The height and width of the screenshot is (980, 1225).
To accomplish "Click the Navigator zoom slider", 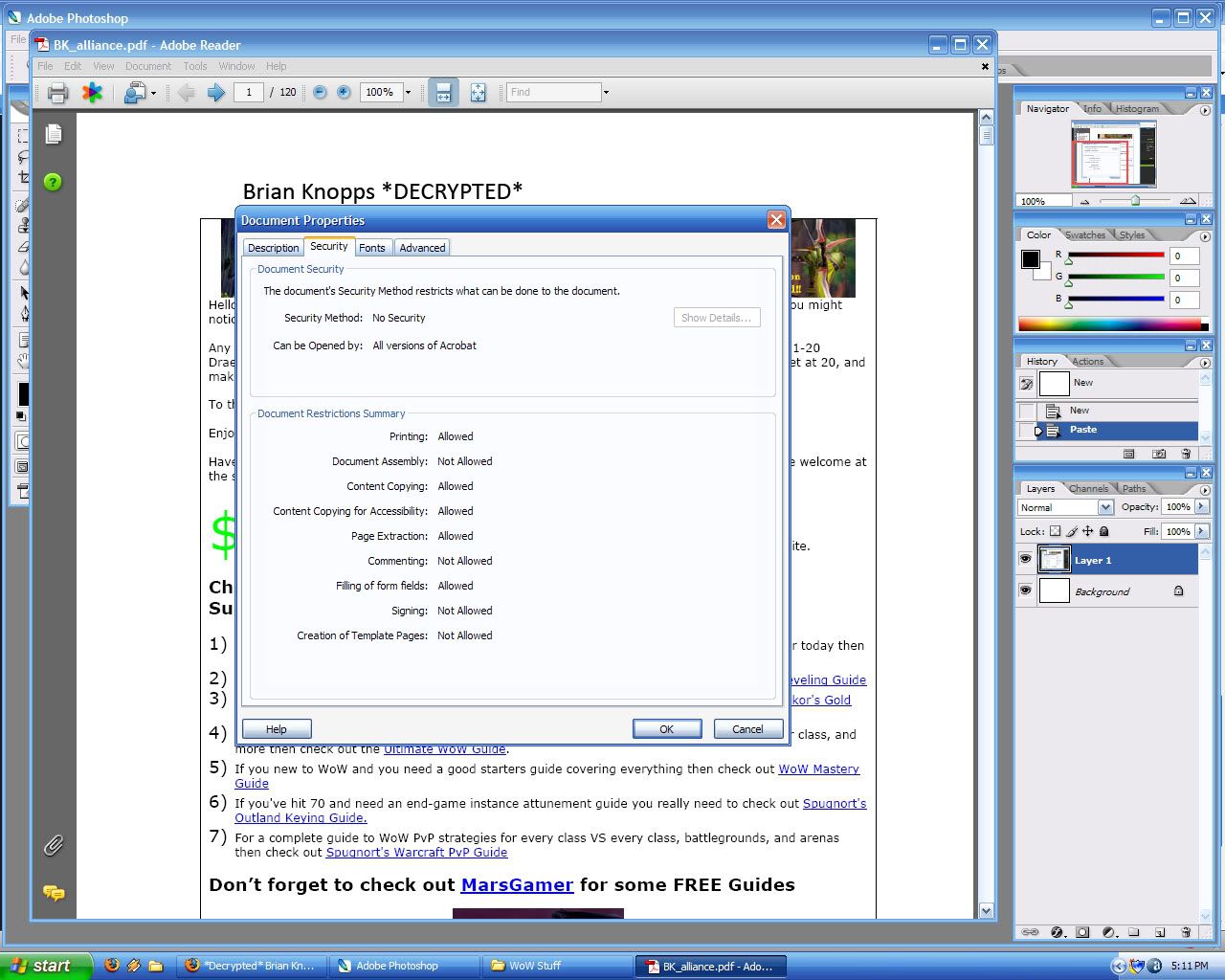I will (1135, 201).
